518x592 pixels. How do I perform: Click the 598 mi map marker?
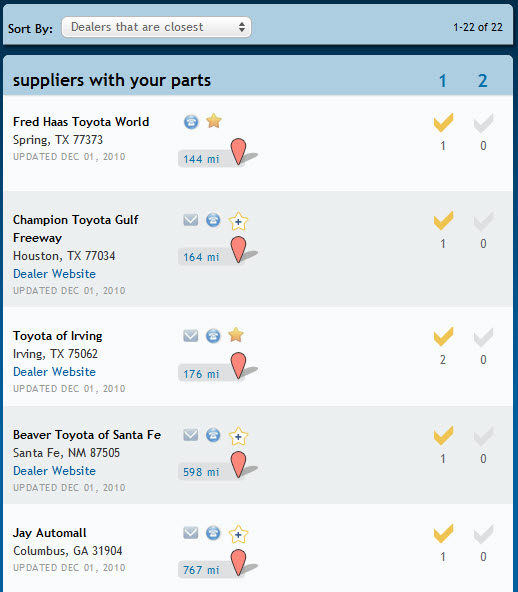239,465
